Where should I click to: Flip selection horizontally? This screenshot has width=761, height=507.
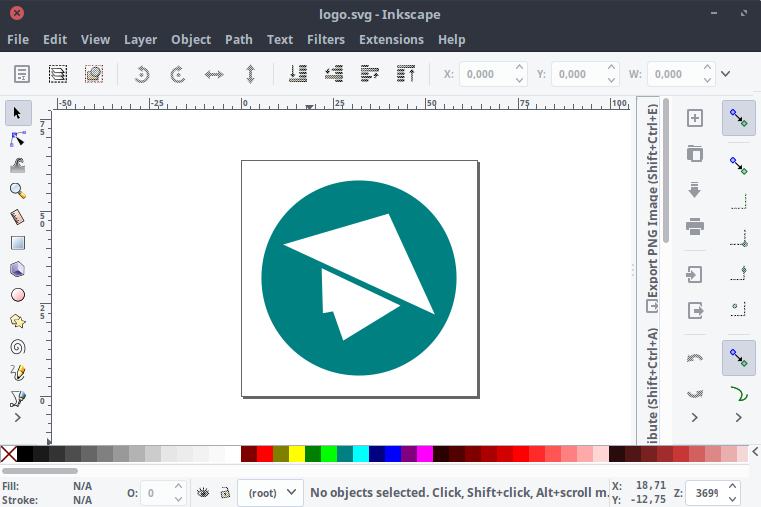(x=214, y=74)
